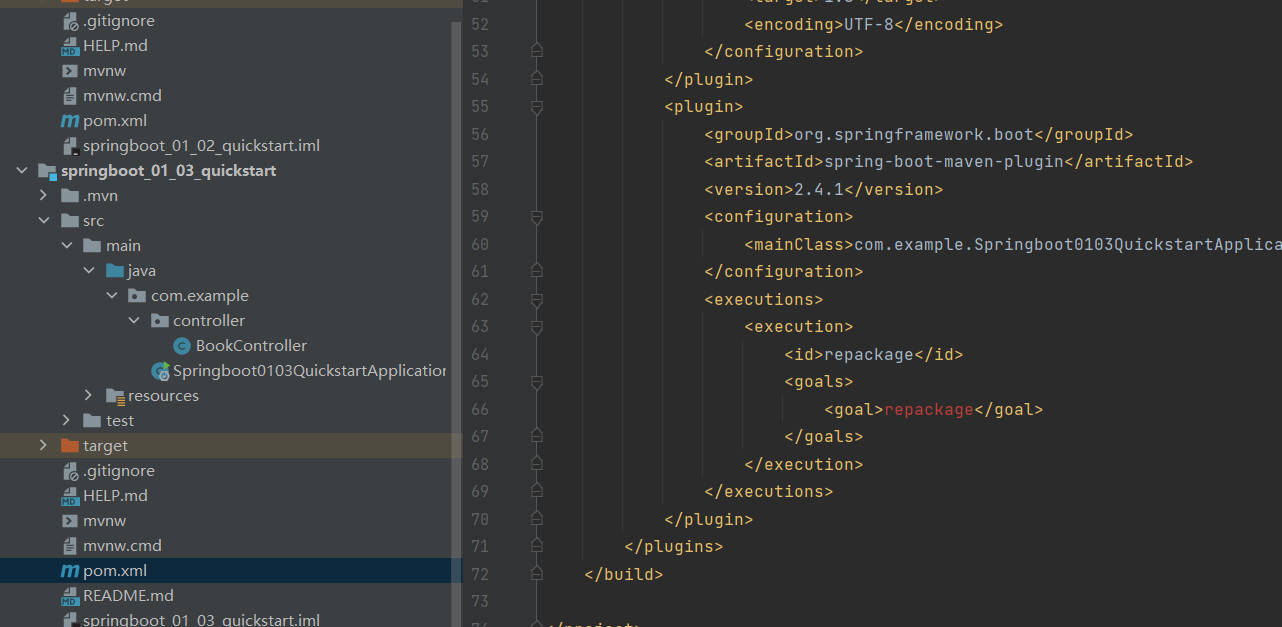Fold the plugin block at line 55

point(537,106)
